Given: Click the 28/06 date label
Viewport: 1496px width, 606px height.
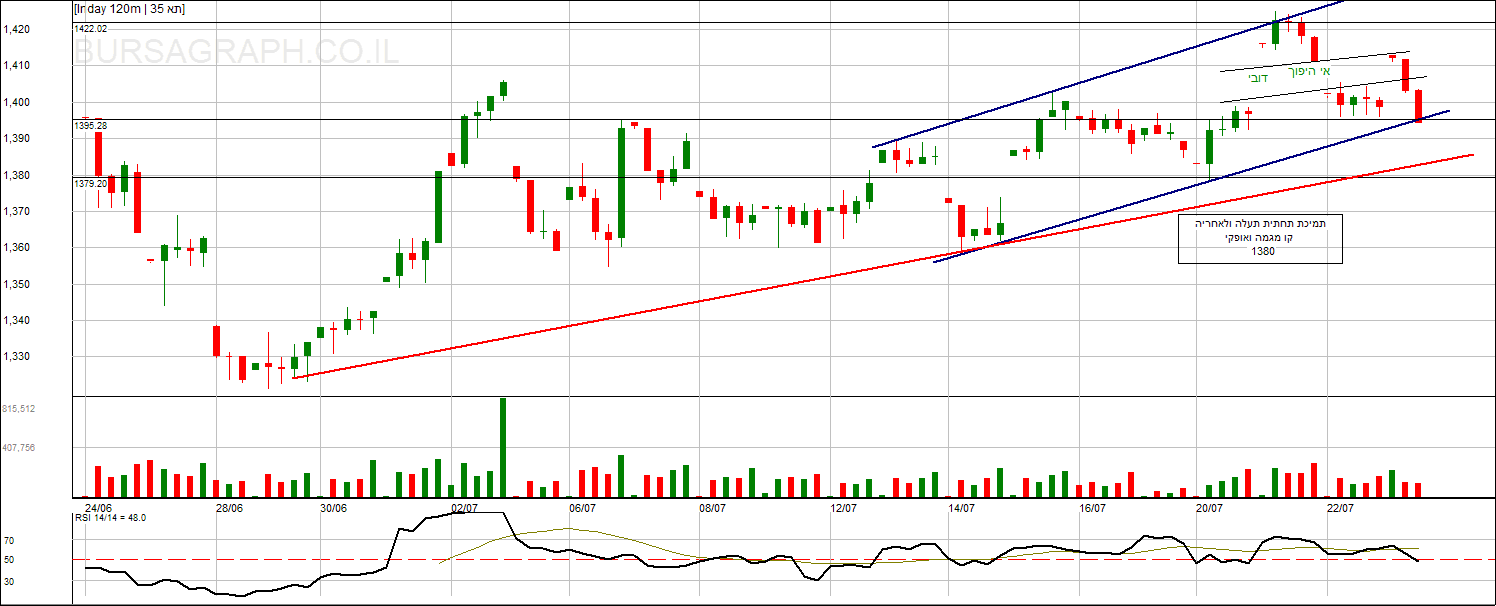Looking at the screenshot, I should [230, 508].
